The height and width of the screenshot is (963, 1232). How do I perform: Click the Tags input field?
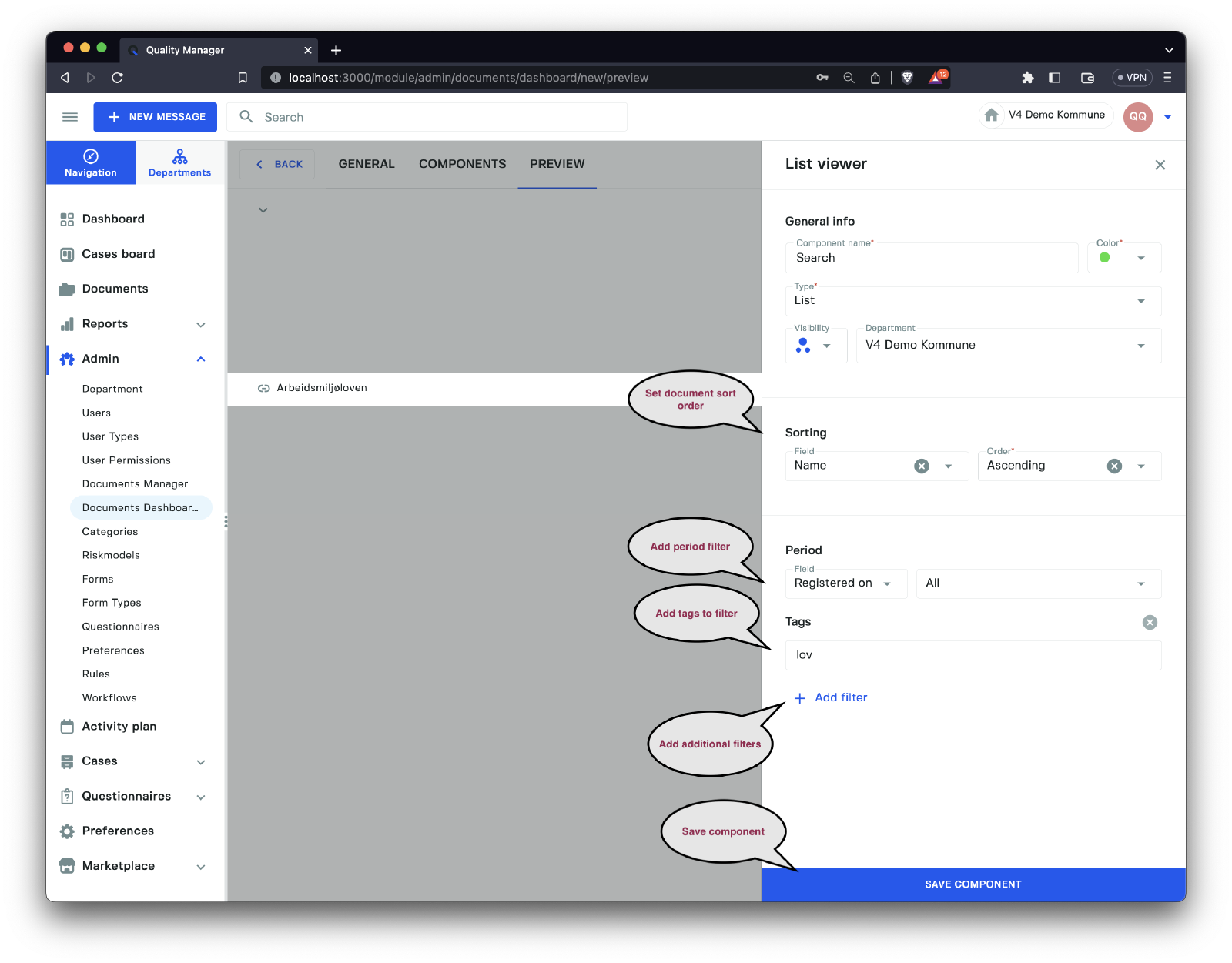click(x=973, y=655)
